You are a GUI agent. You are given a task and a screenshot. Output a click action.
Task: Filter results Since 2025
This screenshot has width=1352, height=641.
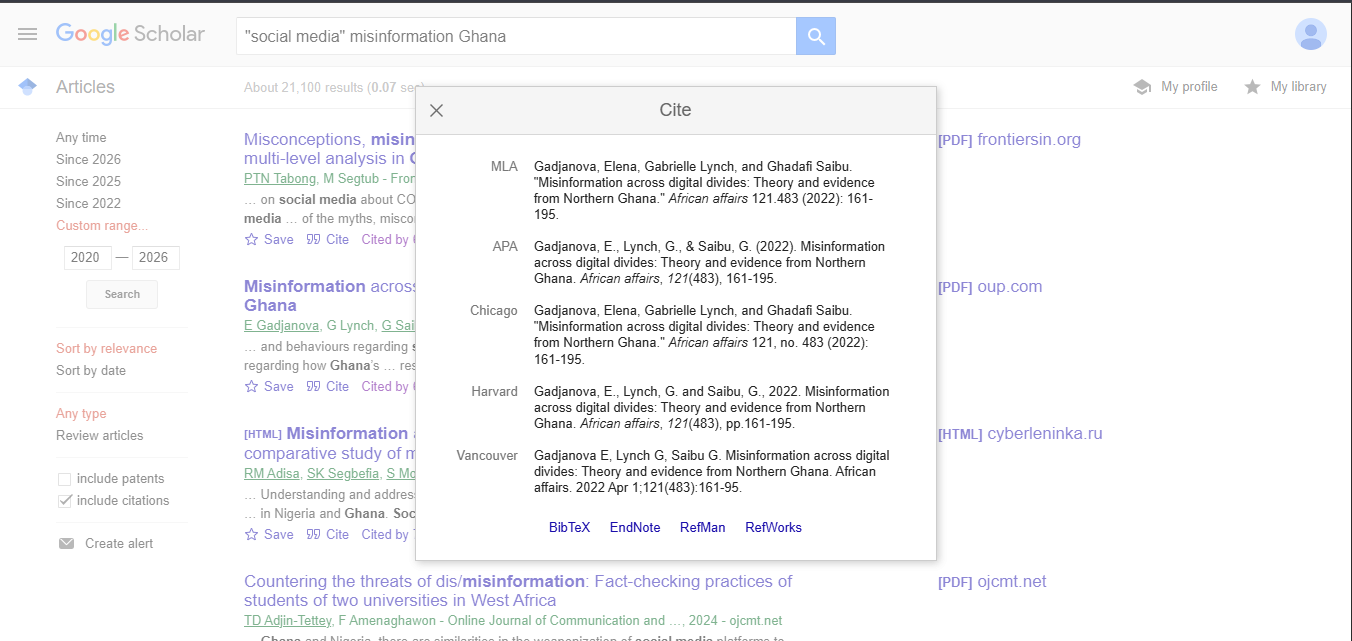[x=88, y=182]
